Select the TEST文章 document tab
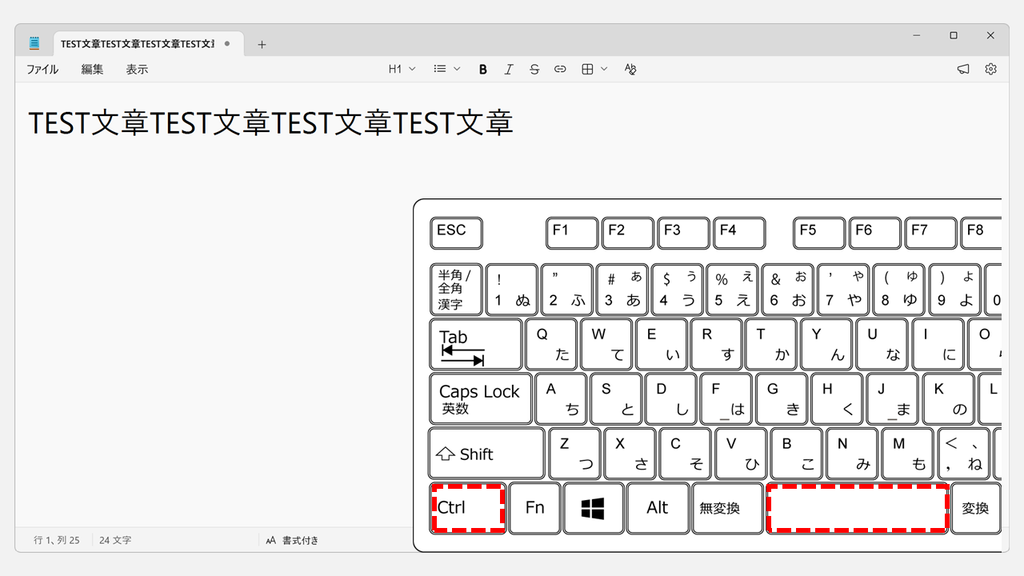Image resolution: width=1024 pixels, height=576 pixels. tap(148, 44)
